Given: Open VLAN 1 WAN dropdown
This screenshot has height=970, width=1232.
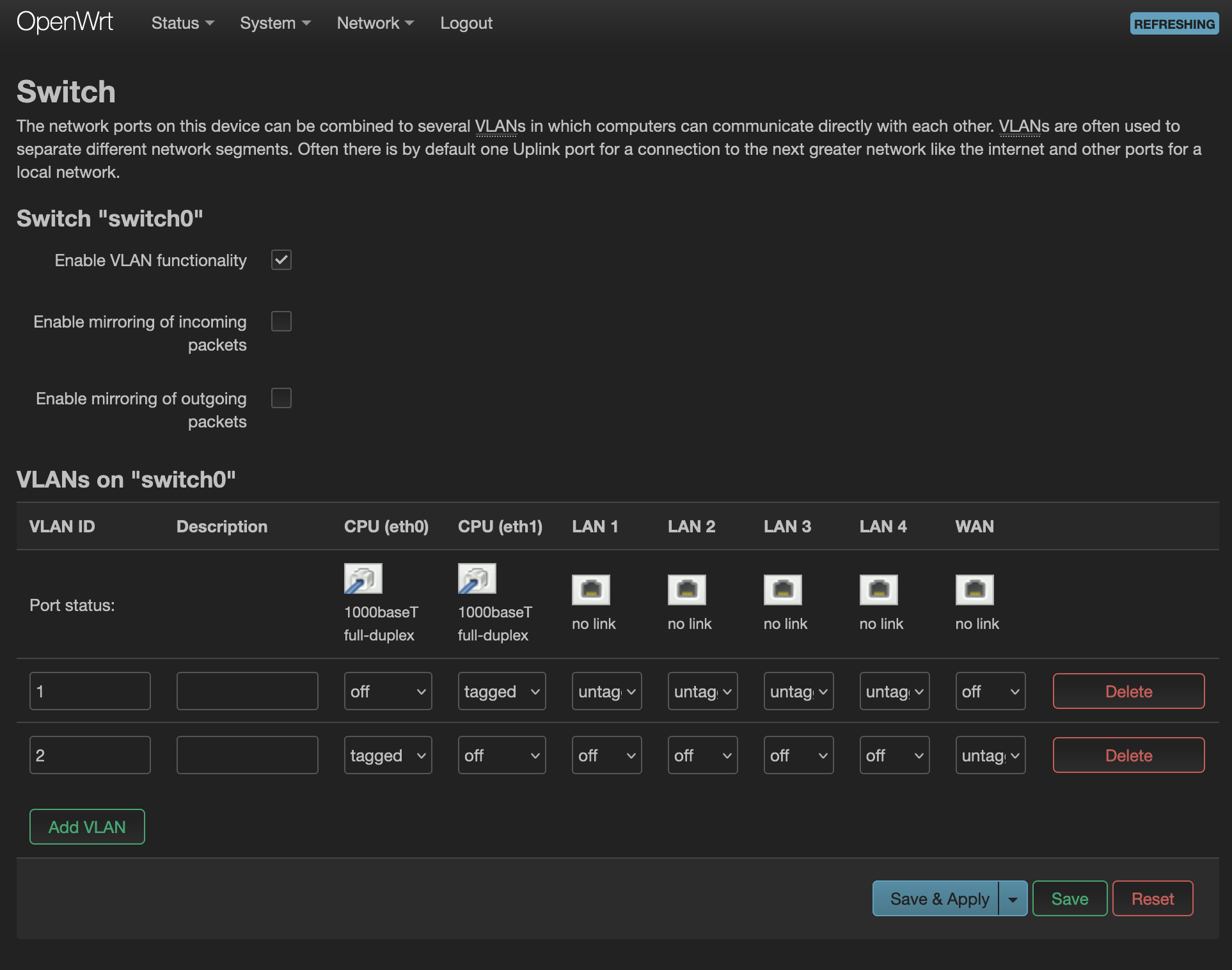Looking at the screenshot, I should click(991, 691).
